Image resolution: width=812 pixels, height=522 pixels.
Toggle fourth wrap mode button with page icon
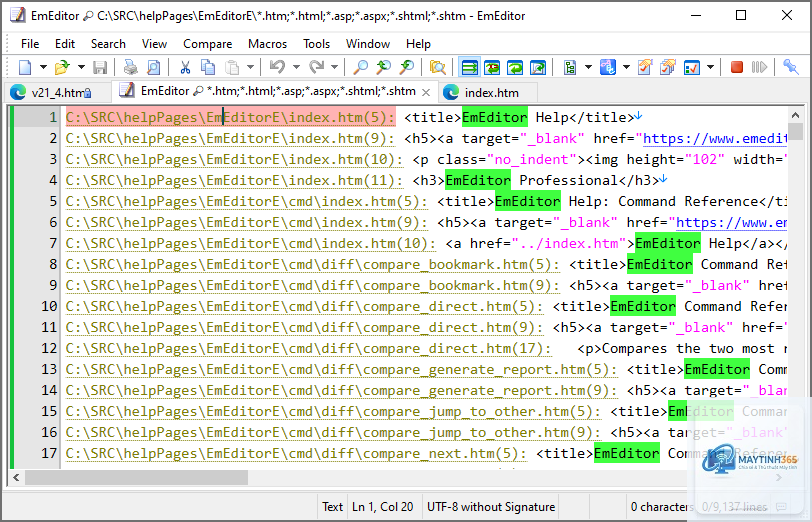pyautogui.click(x=538, y=67)
